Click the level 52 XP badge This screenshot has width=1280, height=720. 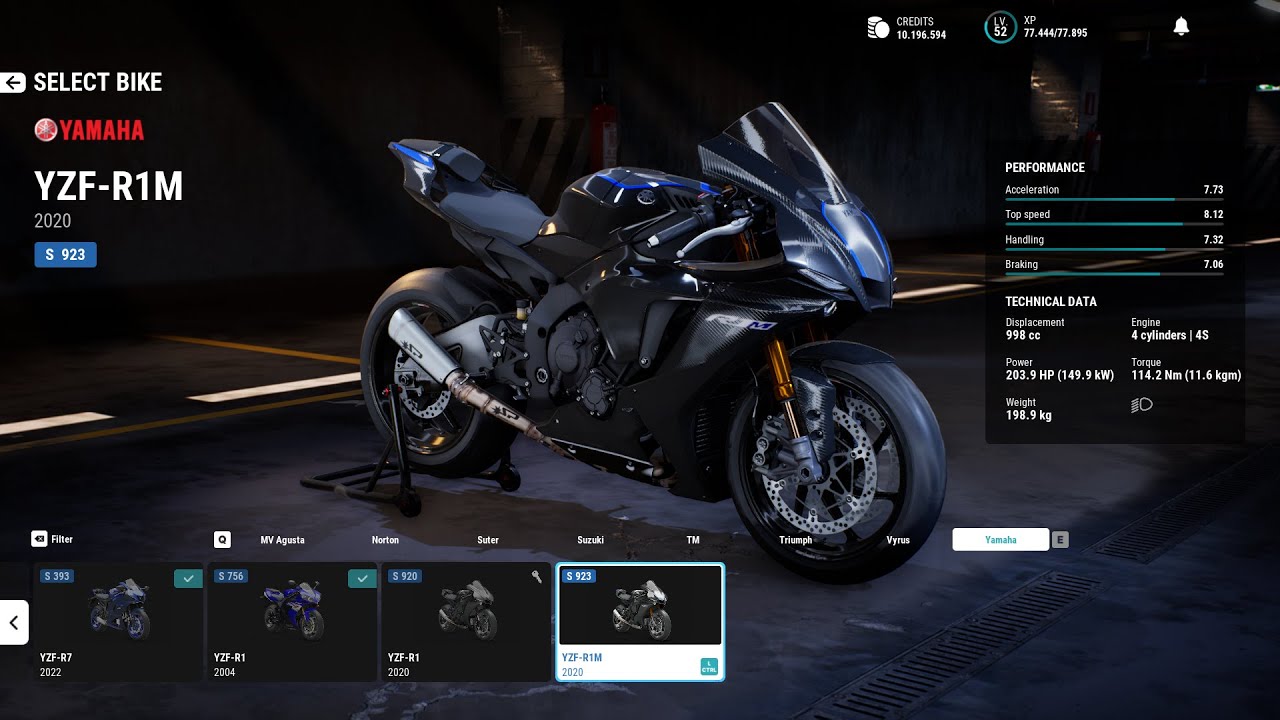point(1000,28)
